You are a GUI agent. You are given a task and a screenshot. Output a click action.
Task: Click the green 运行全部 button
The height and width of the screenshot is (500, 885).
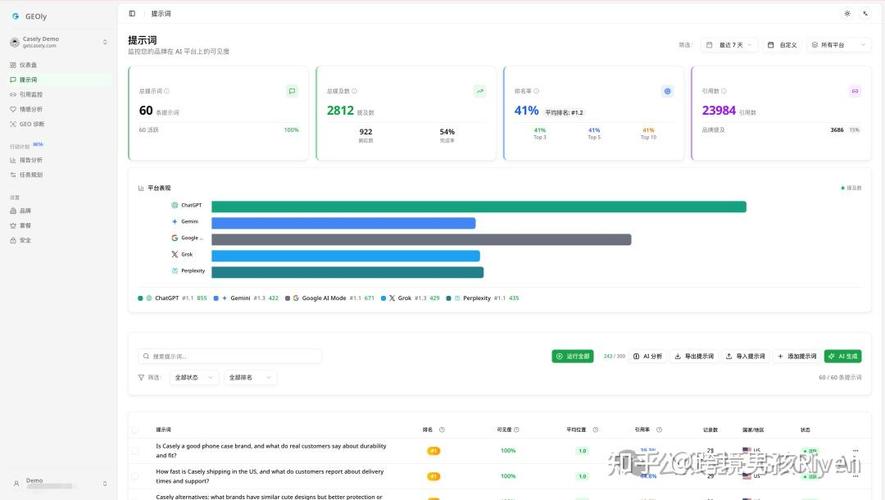point(572,356)
